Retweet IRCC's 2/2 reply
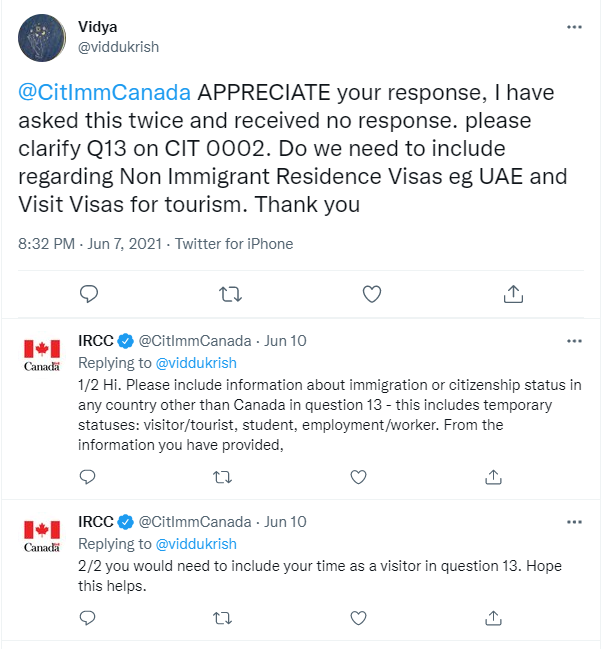The height and width of the screenshot is (657, 602). [x=222, y=618]
